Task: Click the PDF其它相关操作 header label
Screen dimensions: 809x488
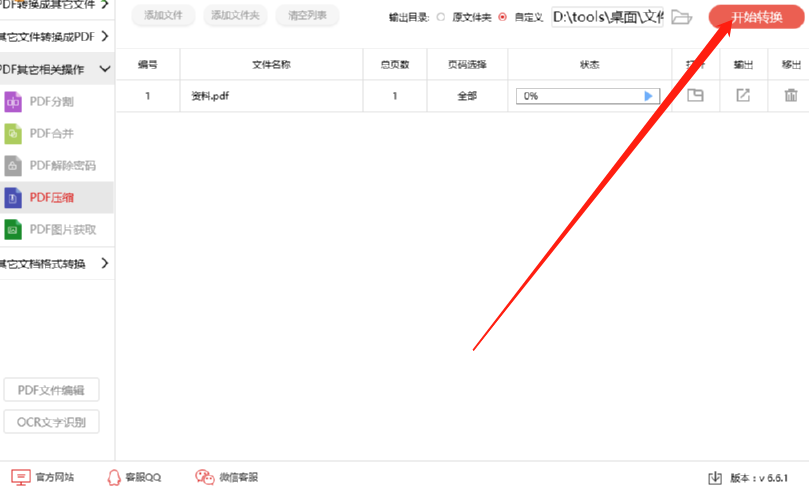Action: point(42,70)
